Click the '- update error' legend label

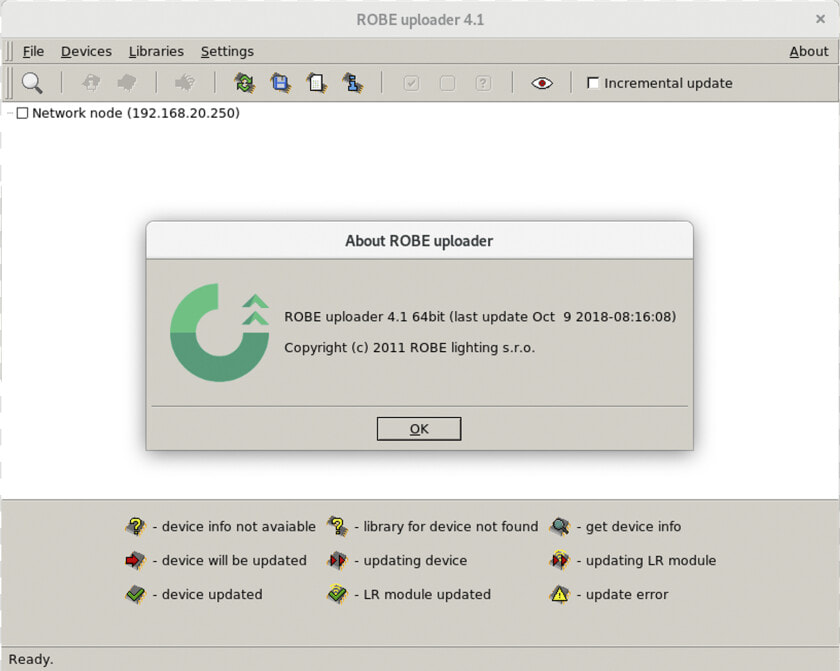coord(622,594)
